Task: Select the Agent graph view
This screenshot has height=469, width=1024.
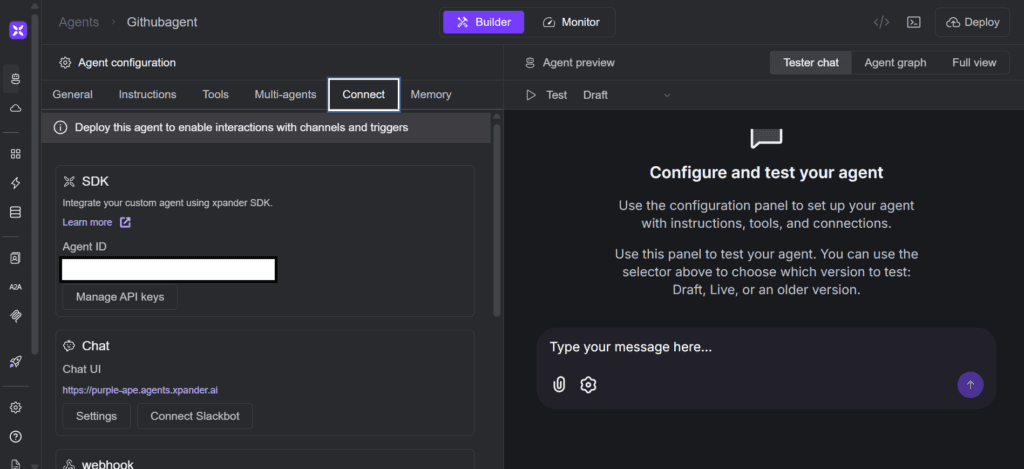Action: point(895,63)
